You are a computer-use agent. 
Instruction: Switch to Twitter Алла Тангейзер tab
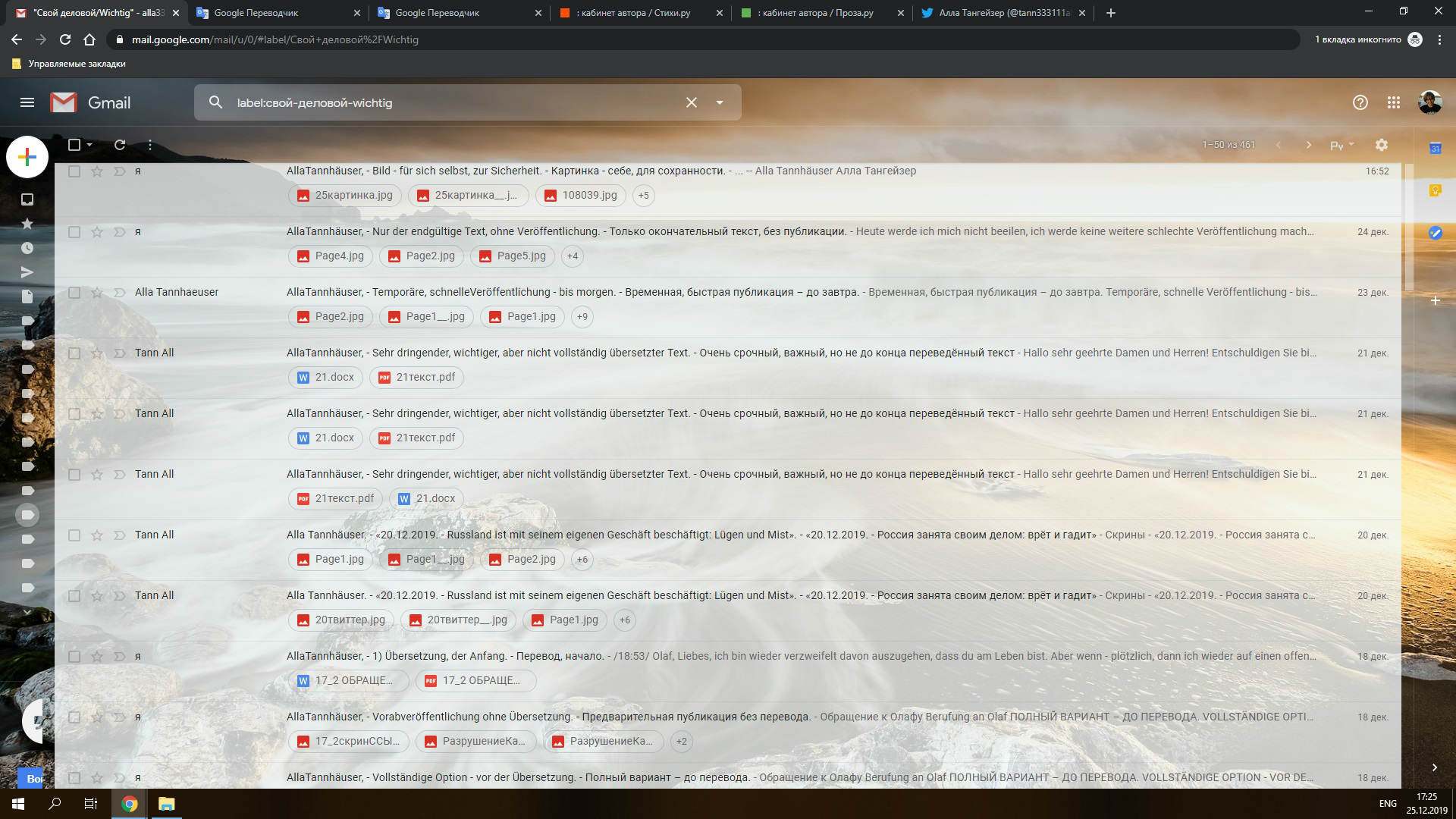[x=1003, y=13]
